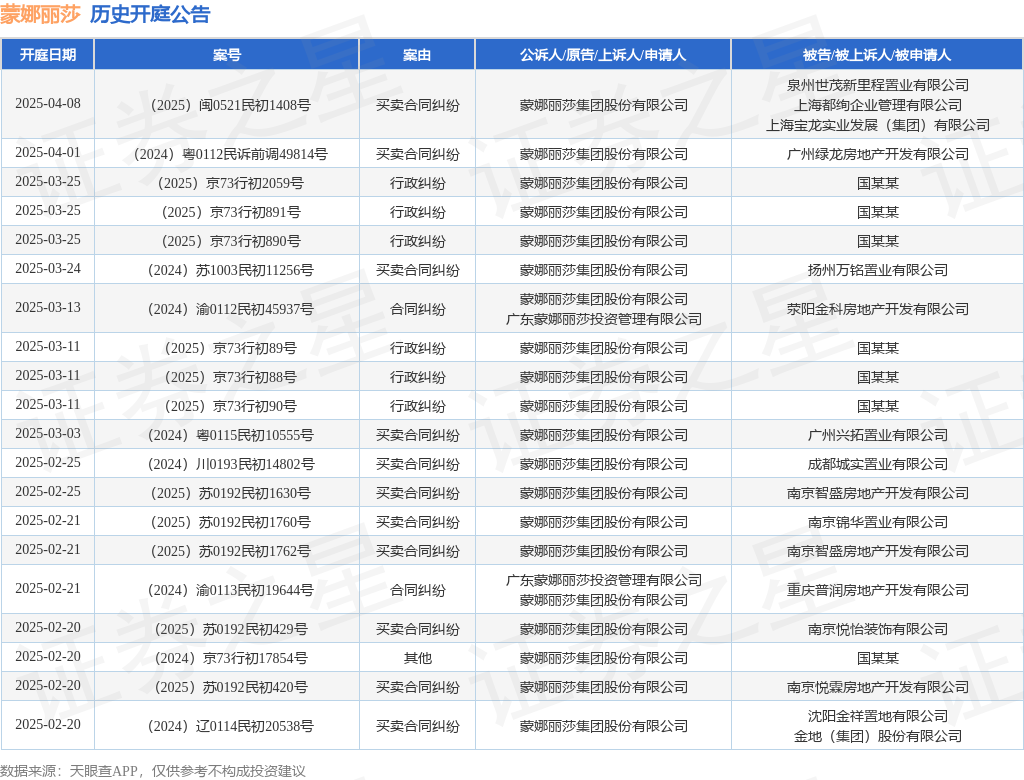Click 沈阳金祥置地有限公司 defendant
The width and height of the screenshot is (1024, 780).
878,716
